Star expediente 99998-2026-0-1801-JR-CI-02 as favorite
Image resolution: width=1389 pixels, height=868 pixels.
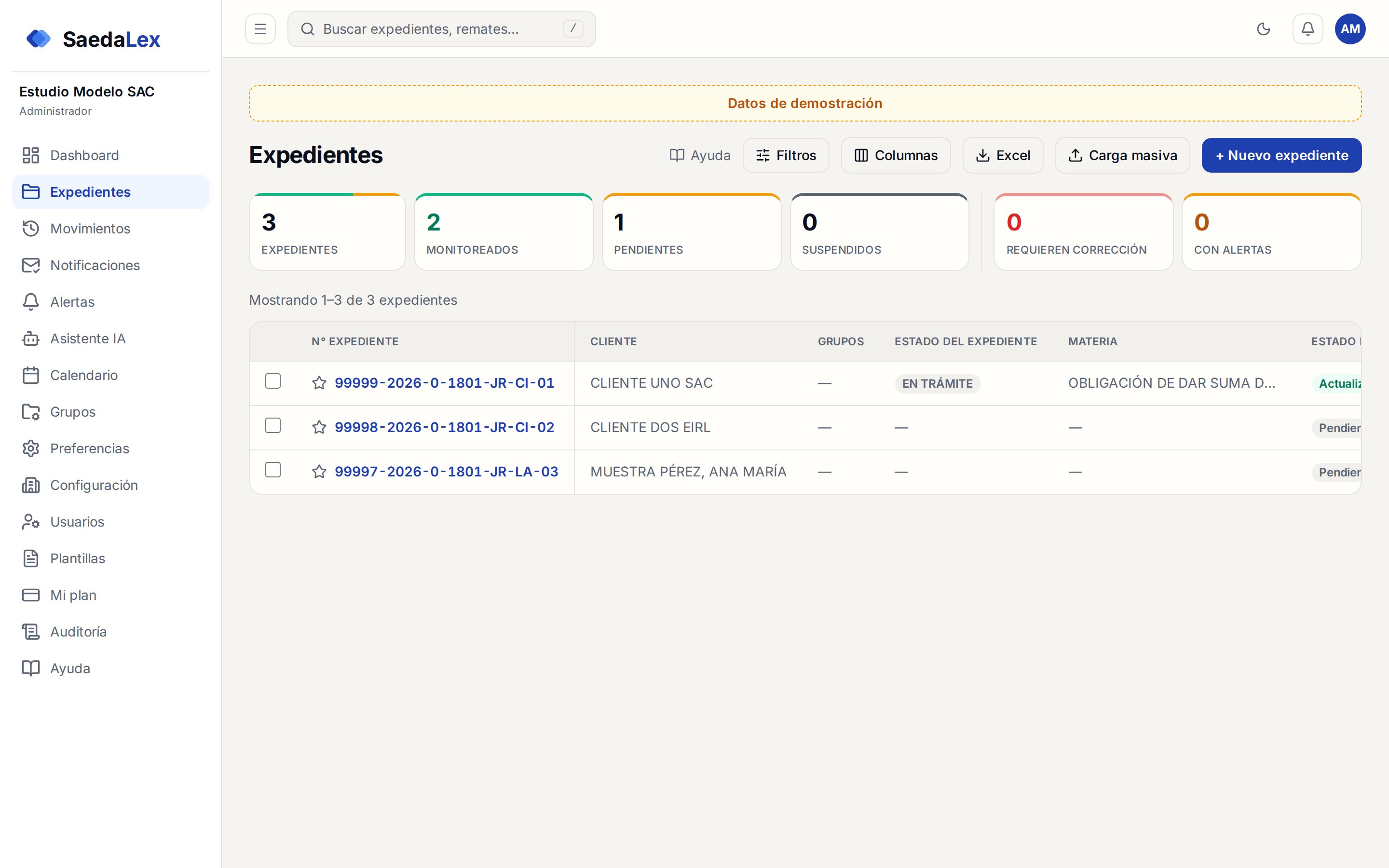(319, 427)
